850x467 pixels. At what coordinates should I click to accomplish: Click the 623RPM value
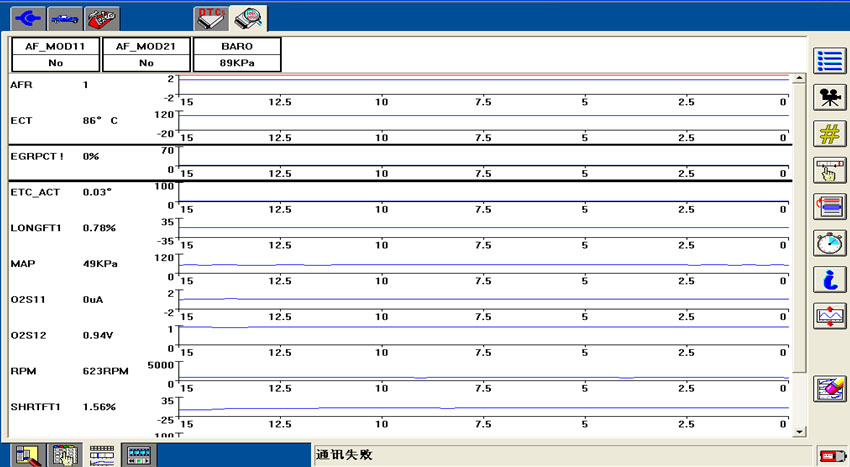click(106, 371)
